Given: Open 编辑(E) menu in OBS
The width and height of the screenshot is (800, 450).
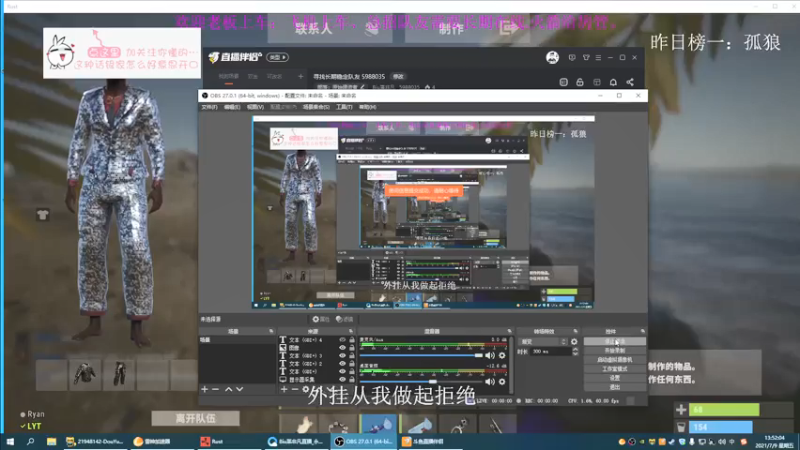Looking at the screenshot, I should coord(232,107).
